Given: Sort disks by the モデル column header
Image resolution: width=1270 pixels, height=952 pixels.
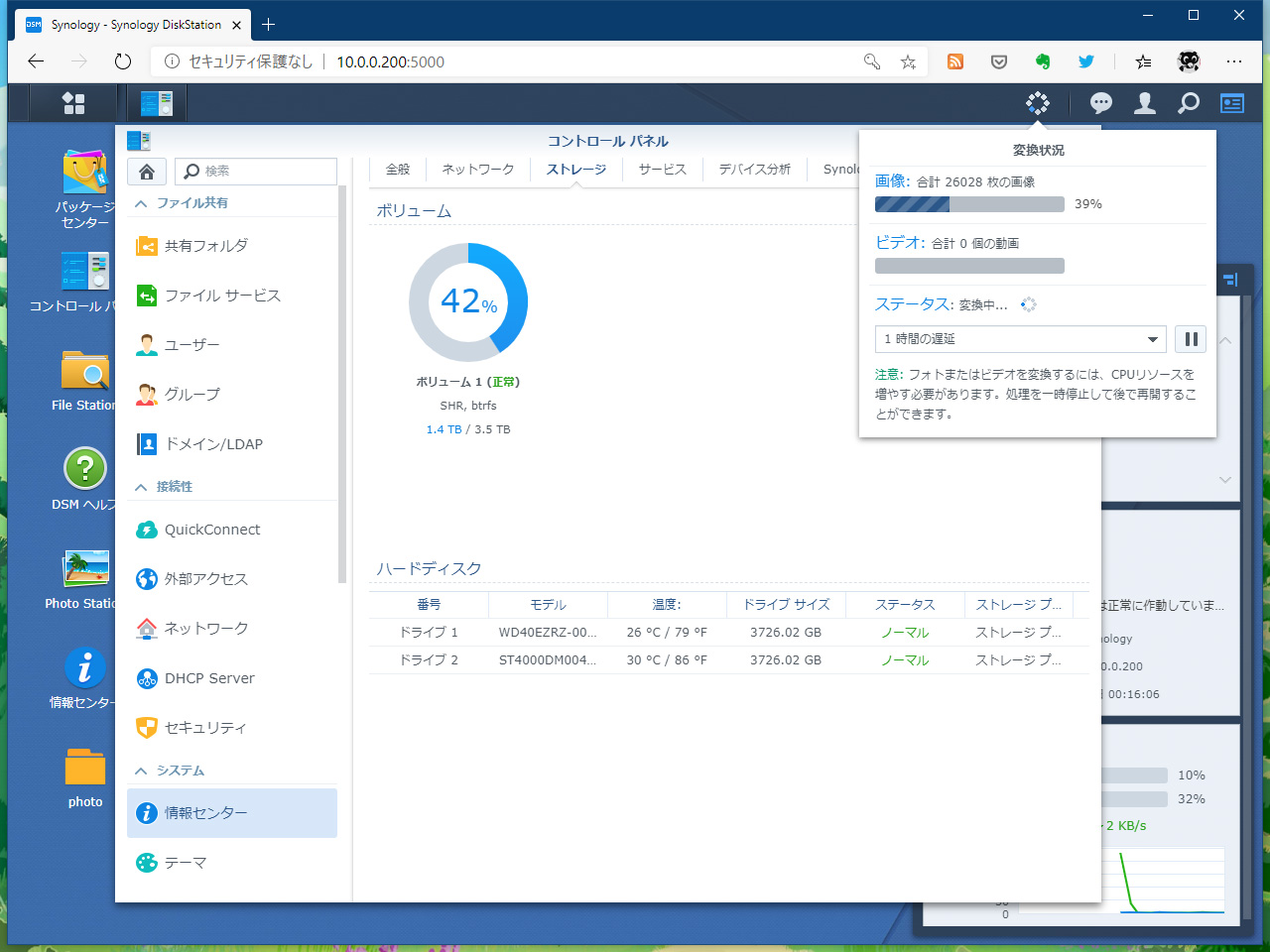Looking at the screenshot, I should tap(548, 604).
